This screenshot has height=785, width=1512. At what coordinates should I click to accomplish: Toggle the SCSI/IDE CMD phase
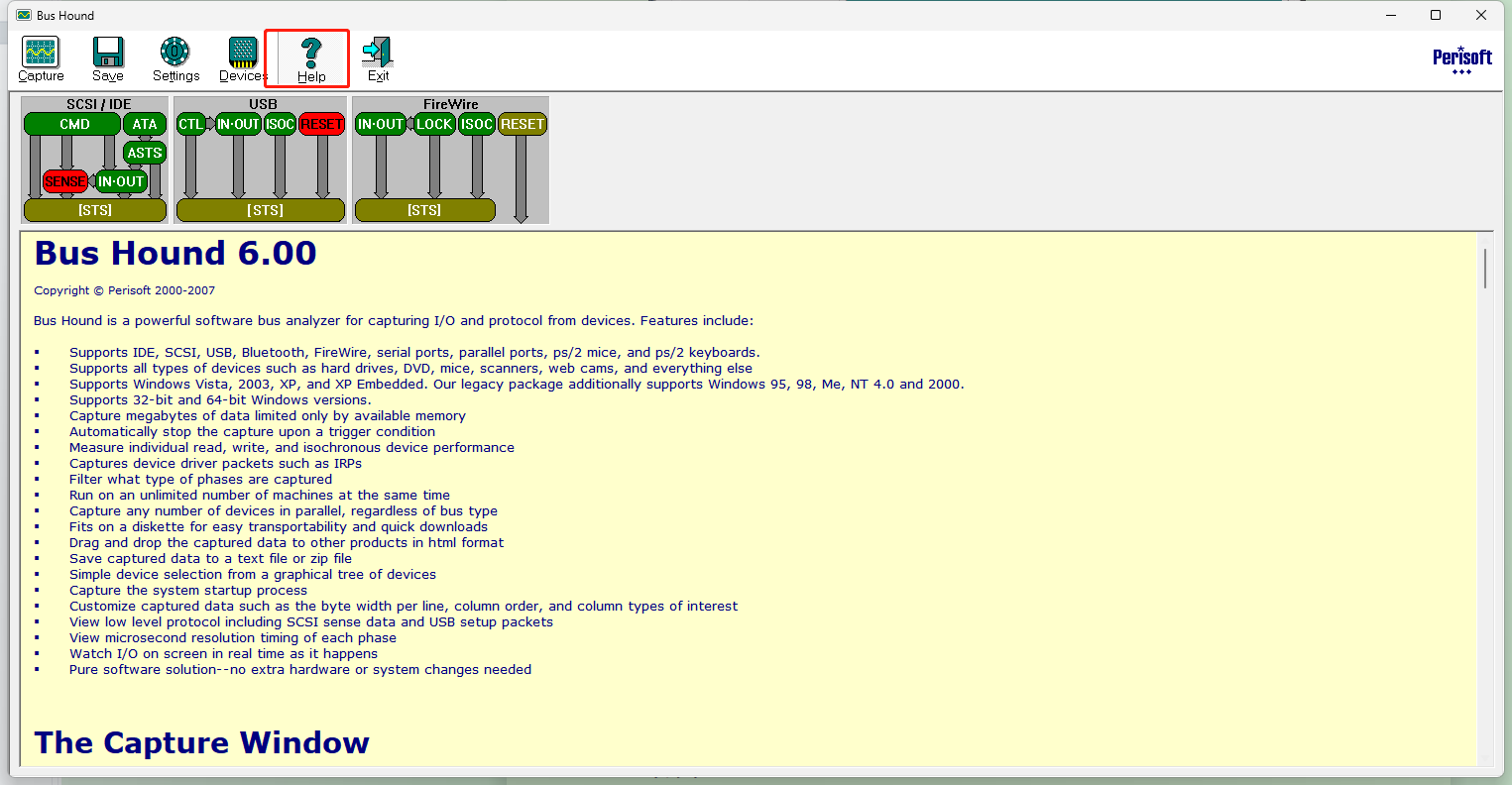pos(71,124)
